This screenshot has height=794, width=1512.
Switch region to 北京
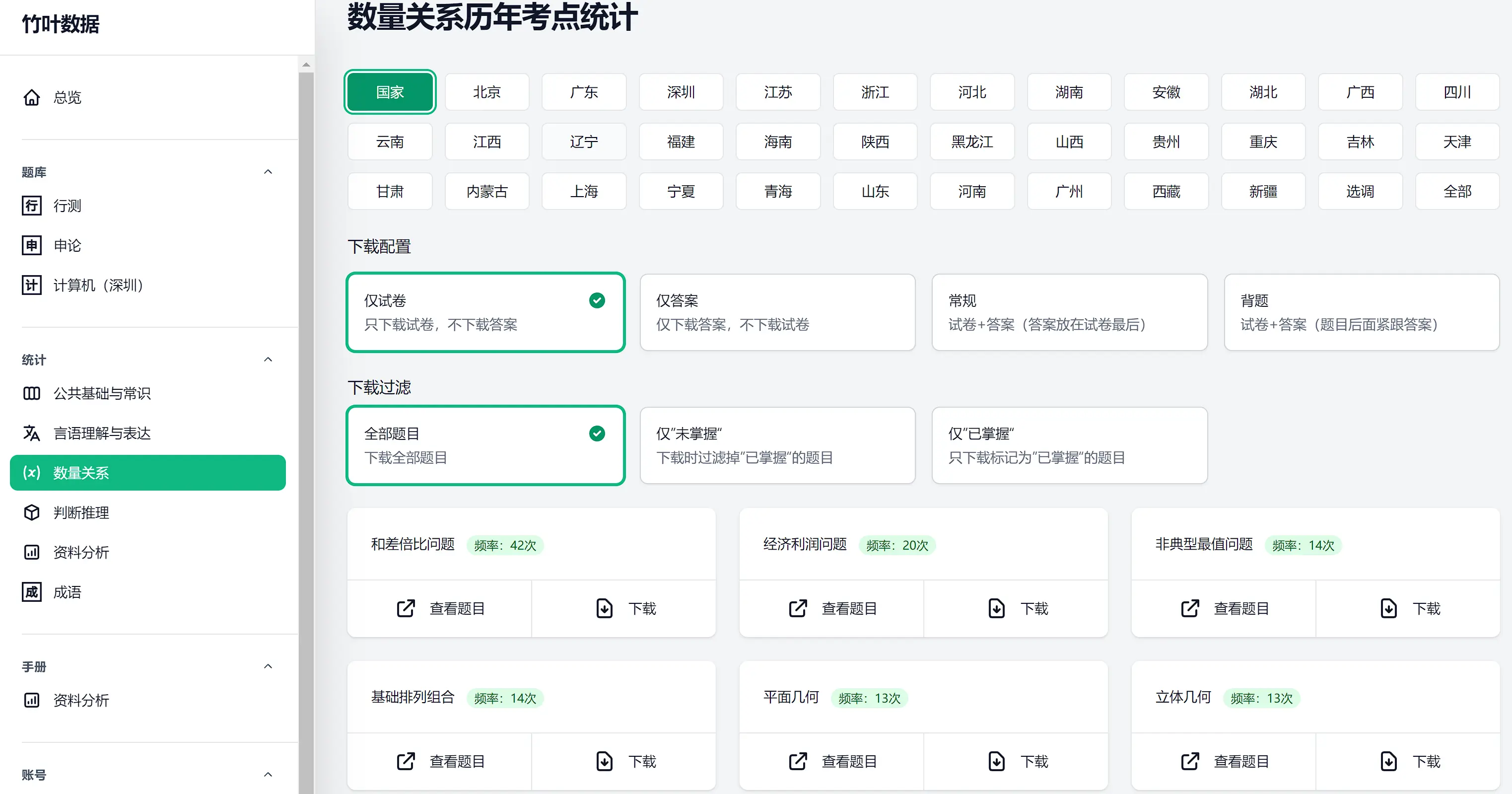coord(486,91)
